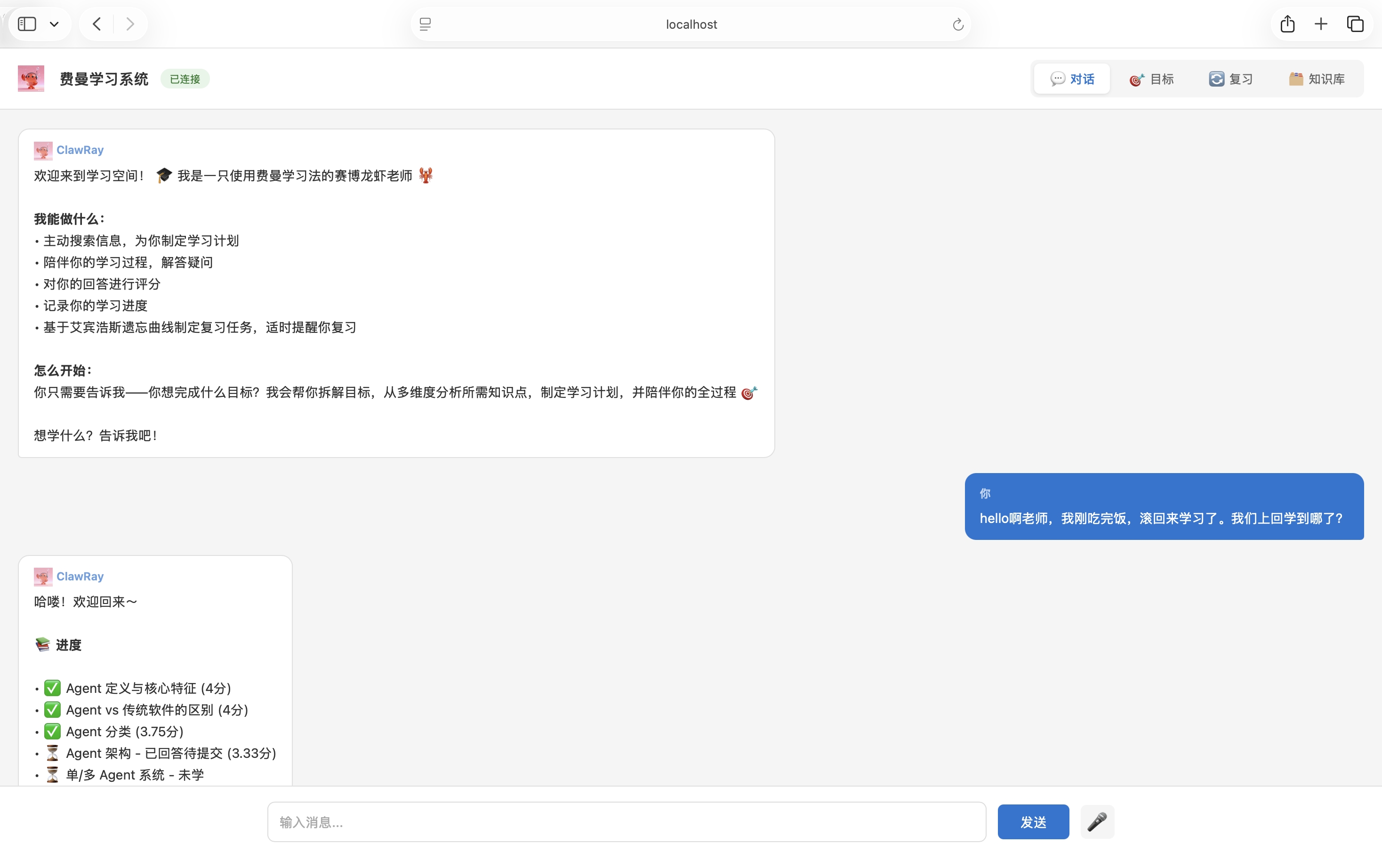This screenshot has width=1382, height=868.
Task: Show the tab overview
Action: [x=1356, y=24]
